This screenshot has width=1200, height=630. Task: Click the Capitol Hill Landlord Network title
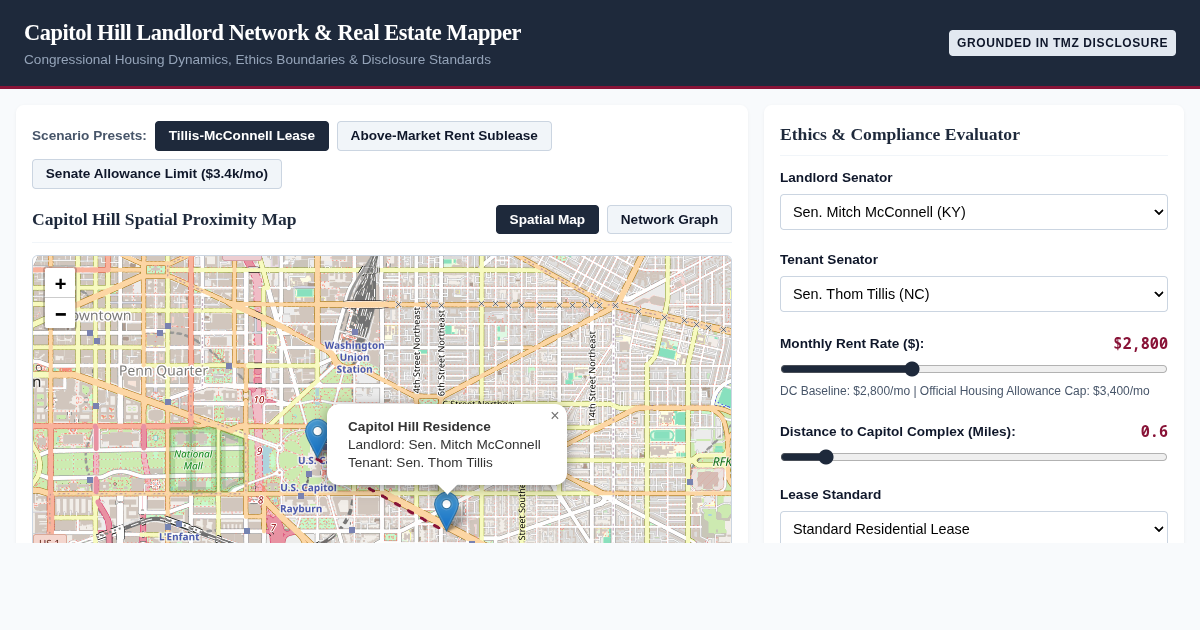tap(272, 32)
